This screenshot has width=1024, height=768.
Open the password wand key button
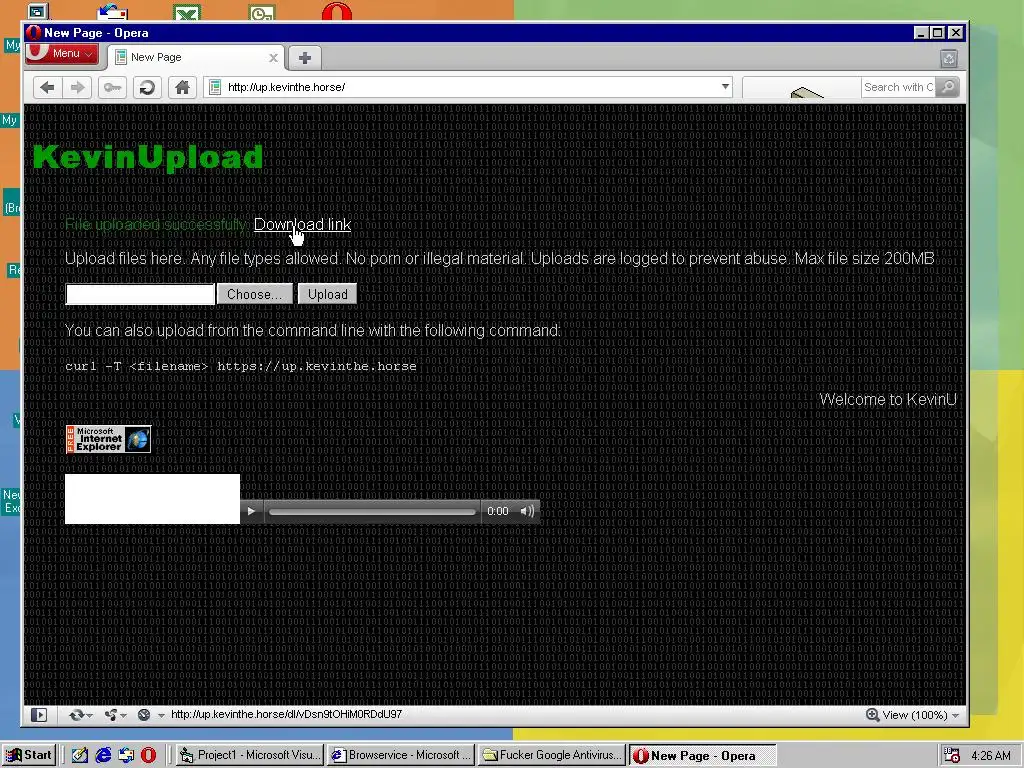112,88
